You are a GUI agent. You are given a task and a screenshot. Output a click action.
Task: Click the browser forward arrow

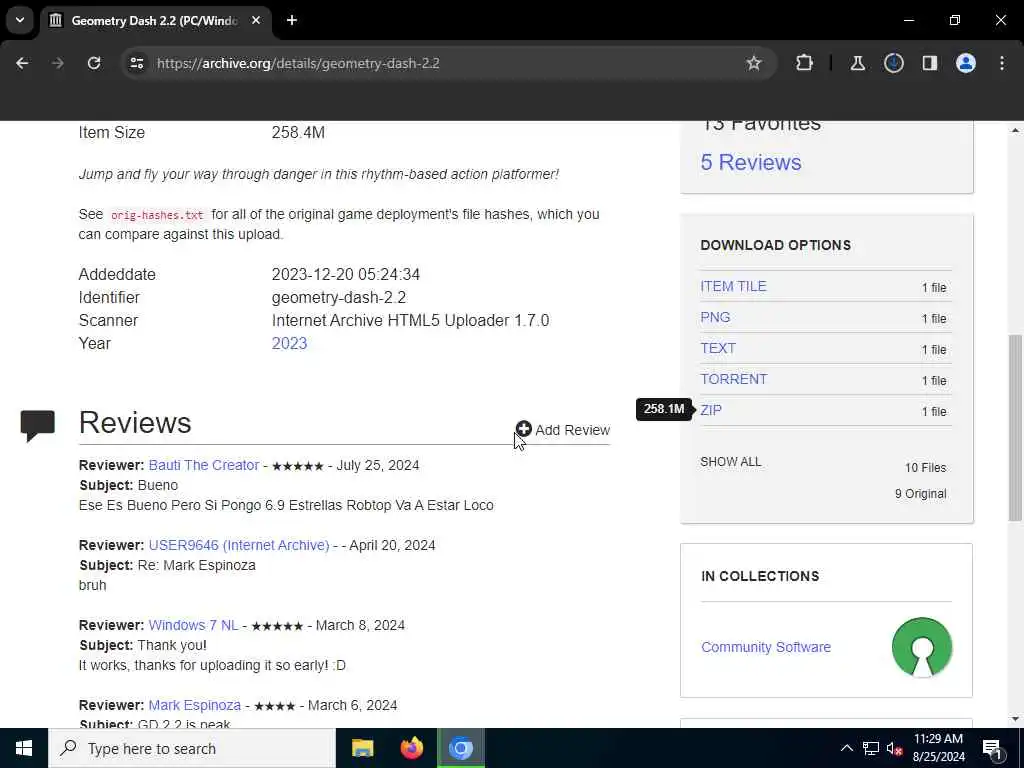[57, 63]
